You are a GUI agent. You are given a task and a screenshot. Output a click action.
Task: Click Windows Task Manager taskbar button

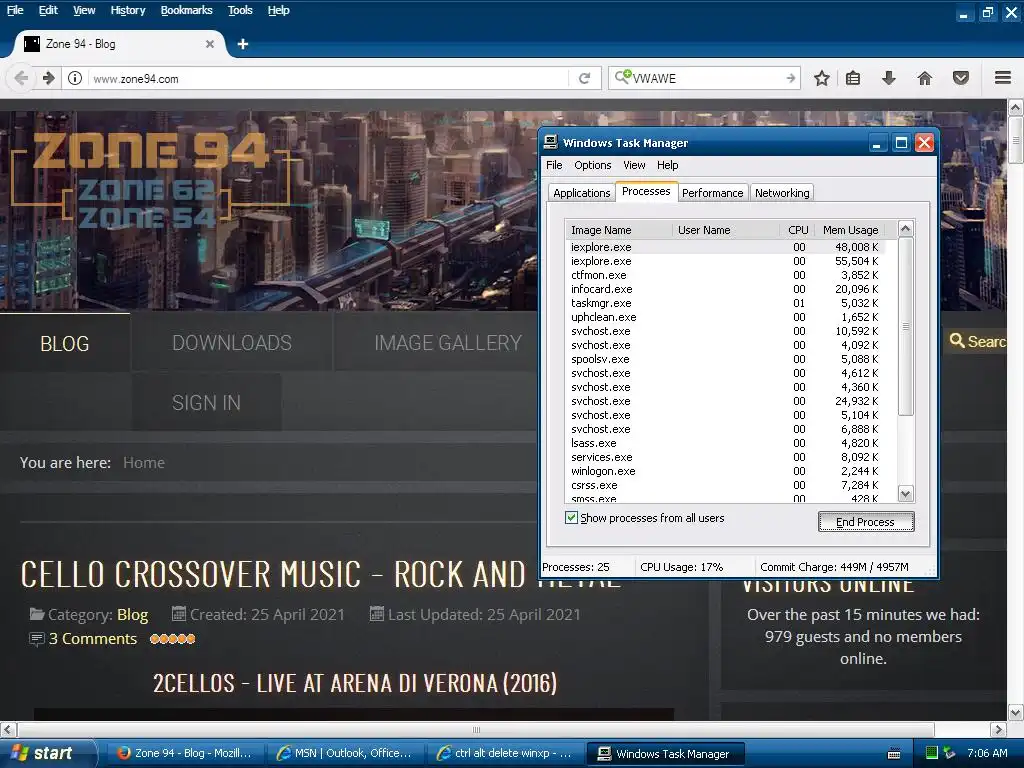665,754
